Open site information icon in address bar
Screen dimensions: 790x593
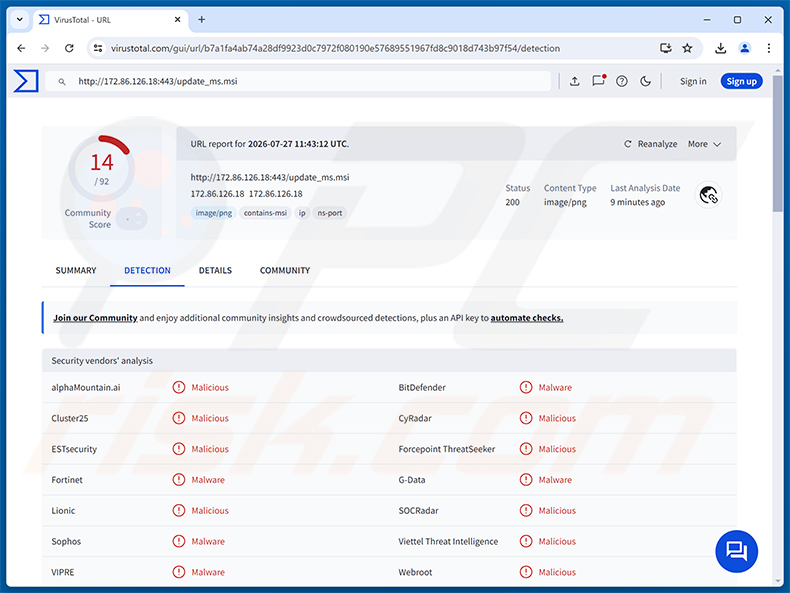coord(98,48)
